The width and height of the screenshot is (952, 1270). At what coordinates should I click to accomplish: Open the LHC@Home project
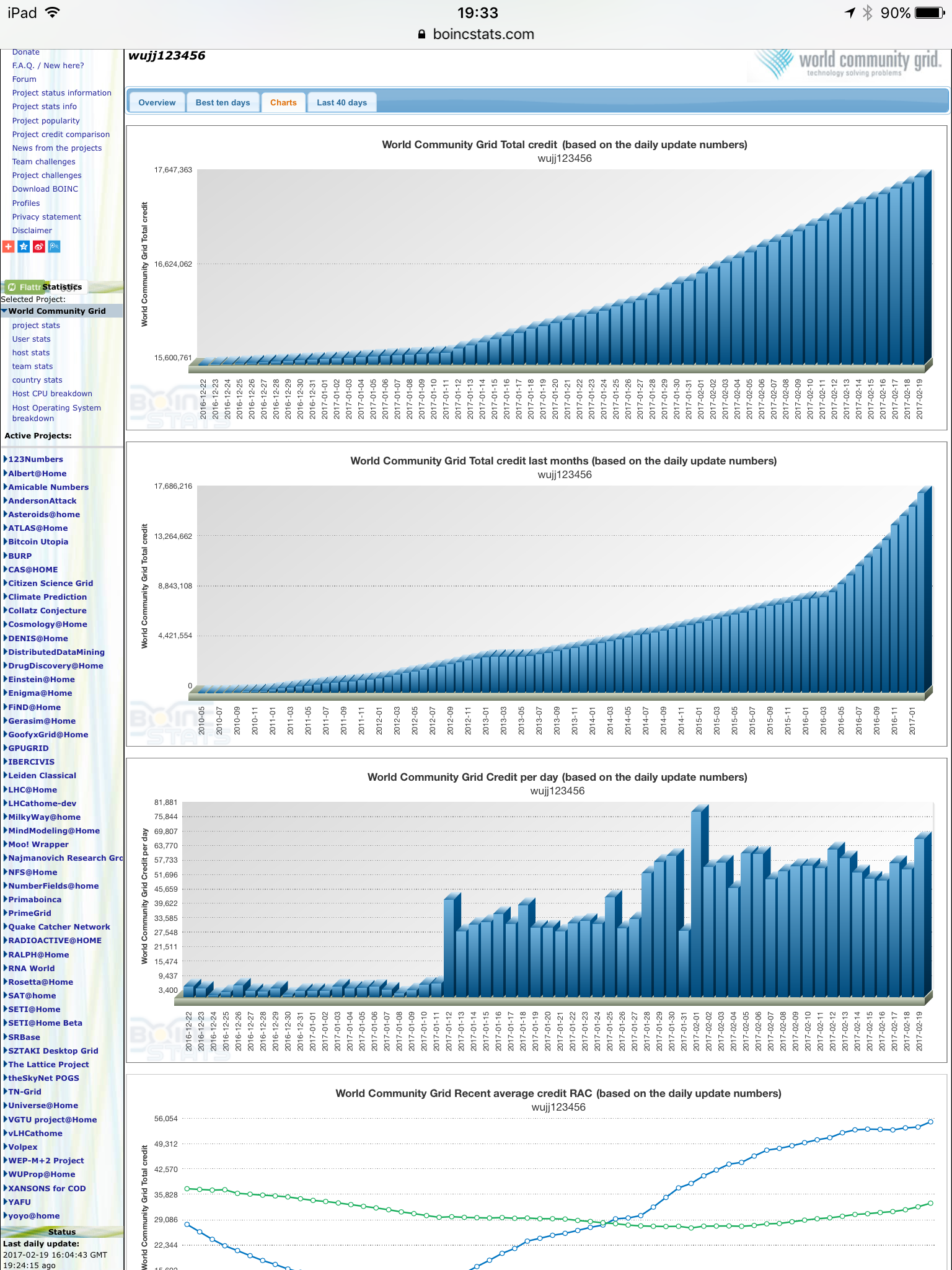pos(33,789)
